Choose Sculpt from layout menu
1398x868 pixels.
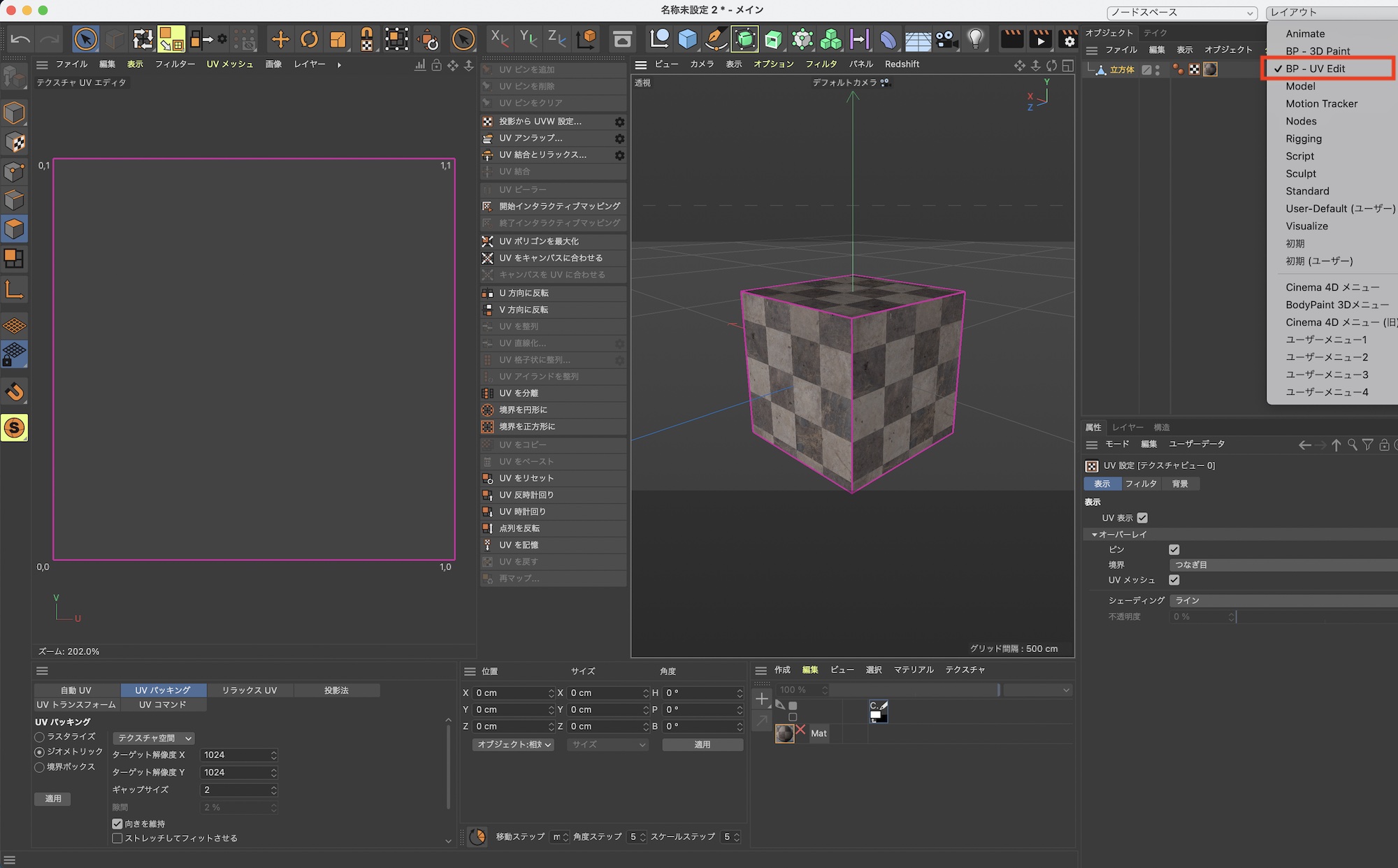click(1301, 173)
